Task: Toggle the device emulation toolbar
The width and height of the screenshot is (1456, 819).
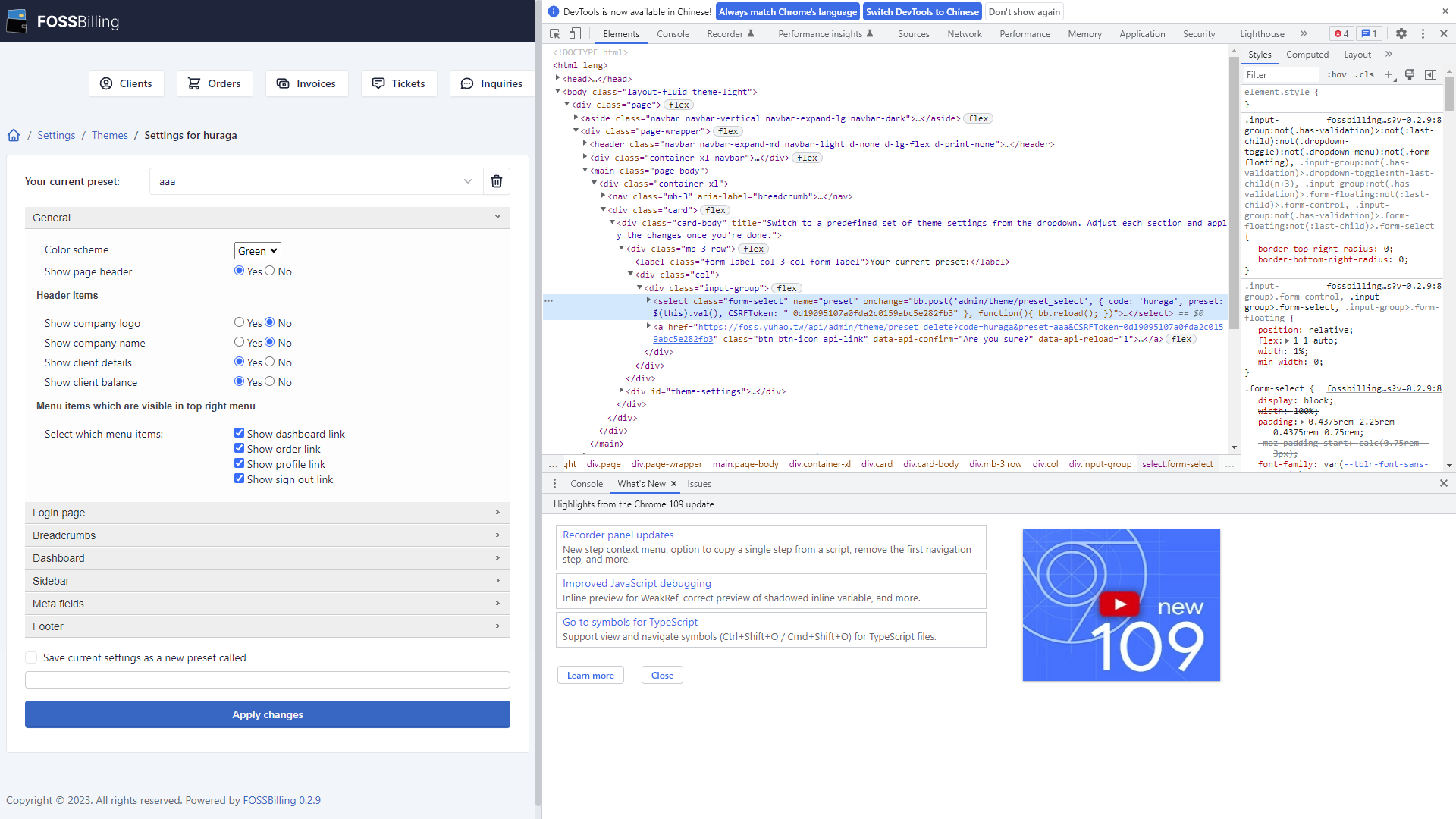Action: 575,33
